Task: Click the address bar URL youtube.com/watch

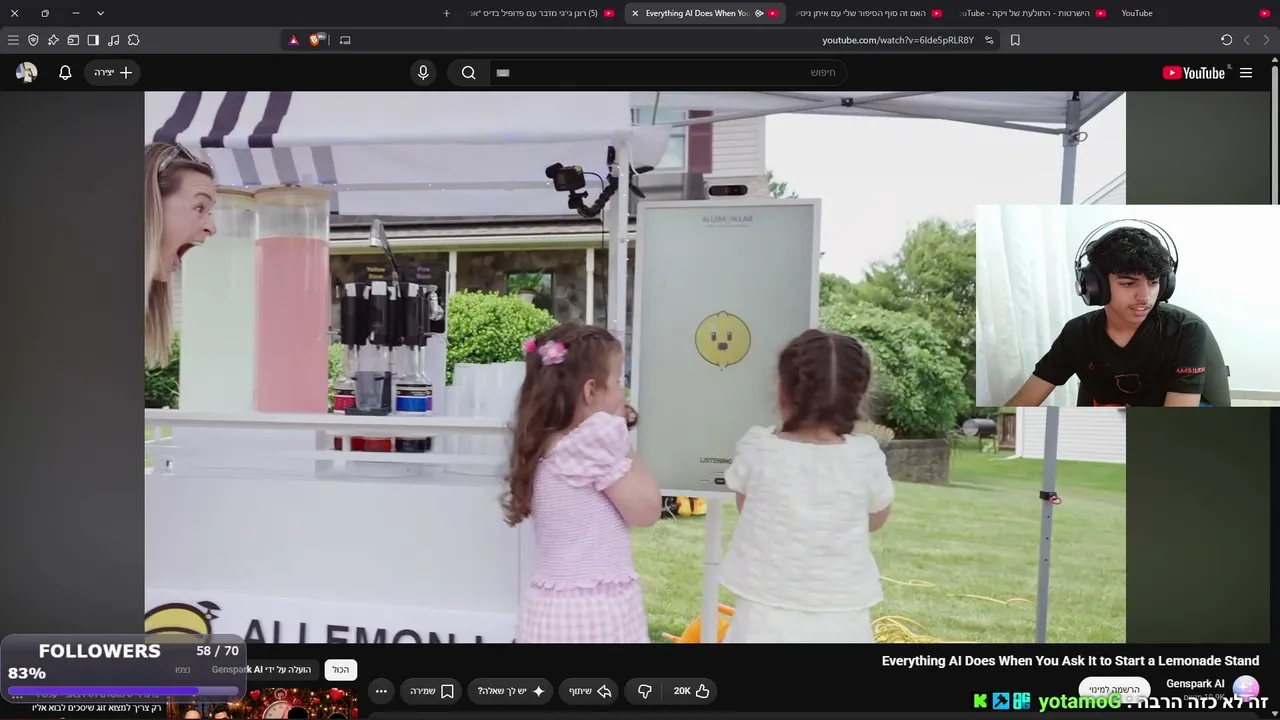Action: coord(897,40)
